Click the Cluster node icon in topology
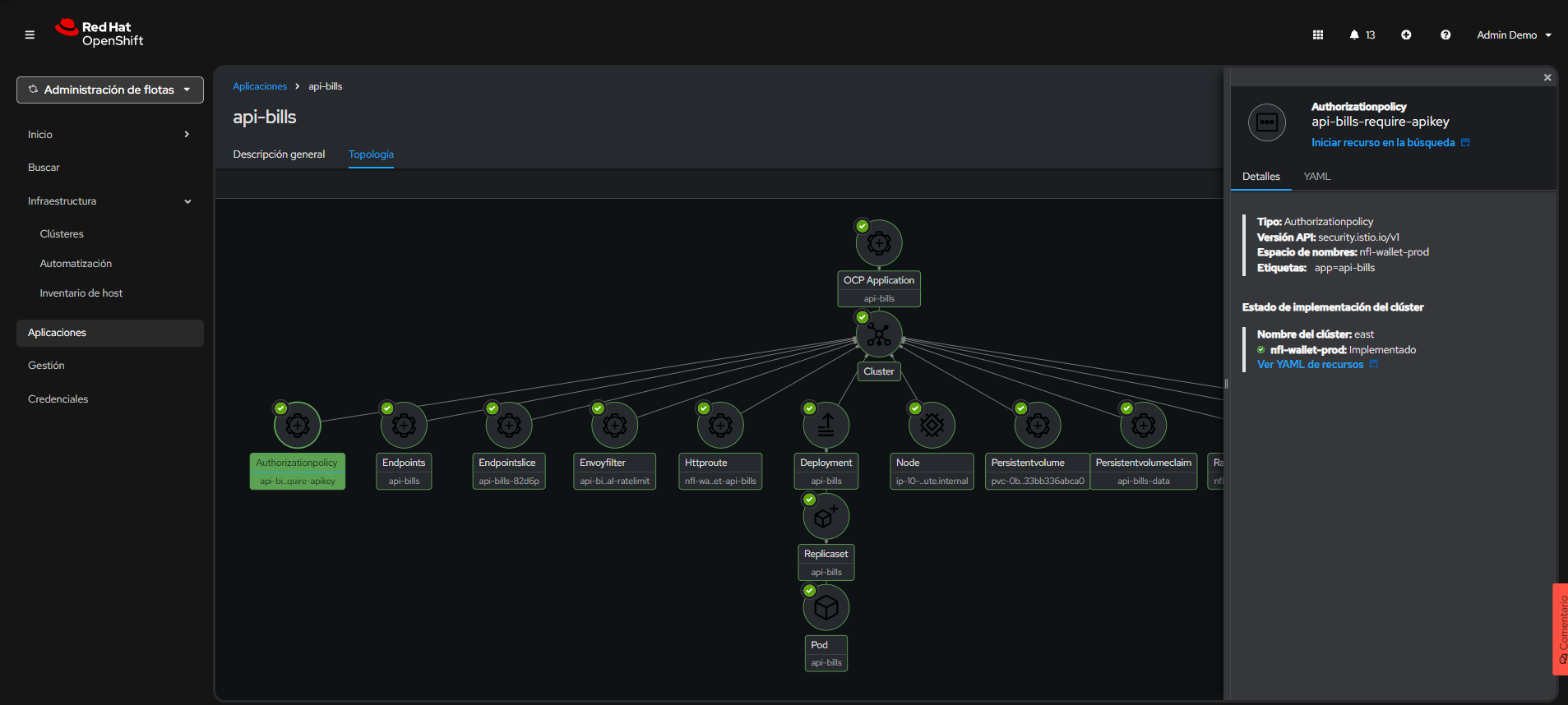Viewport: 1568px width, 705px height. point(879,335)
